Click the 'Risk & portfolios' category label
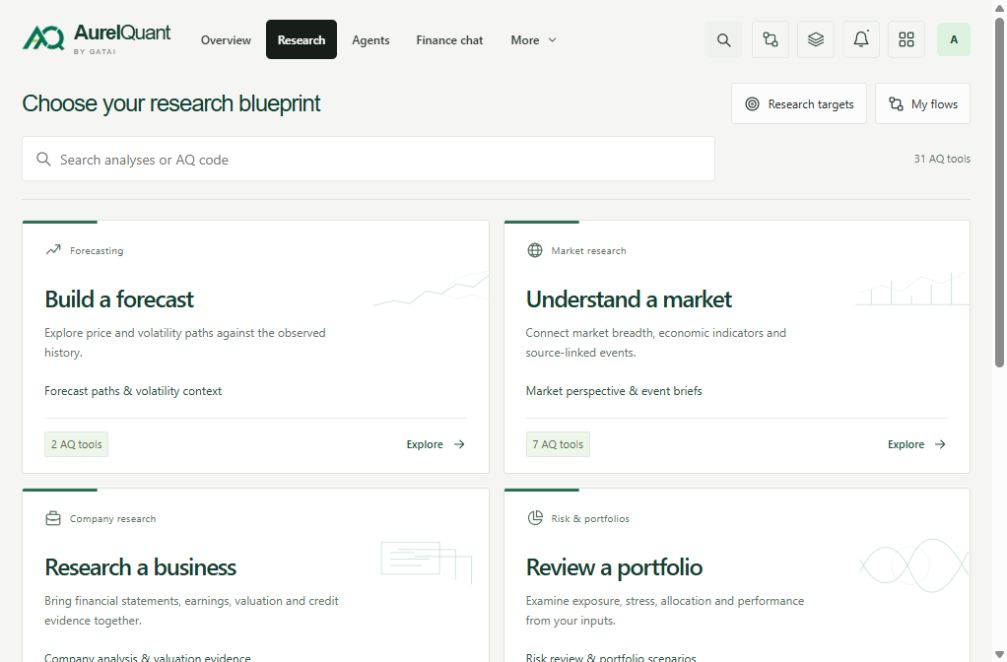The image size is (1007, 662). 590,519
